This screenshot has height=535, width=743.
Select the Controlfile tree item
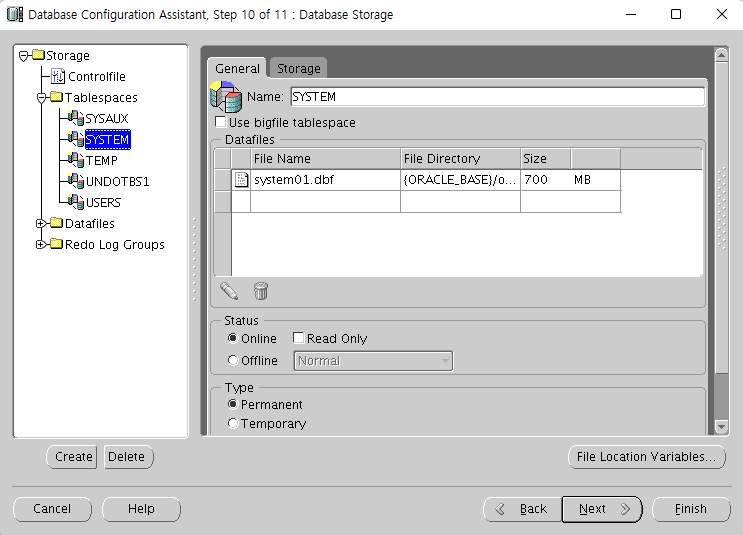[97, 76]
